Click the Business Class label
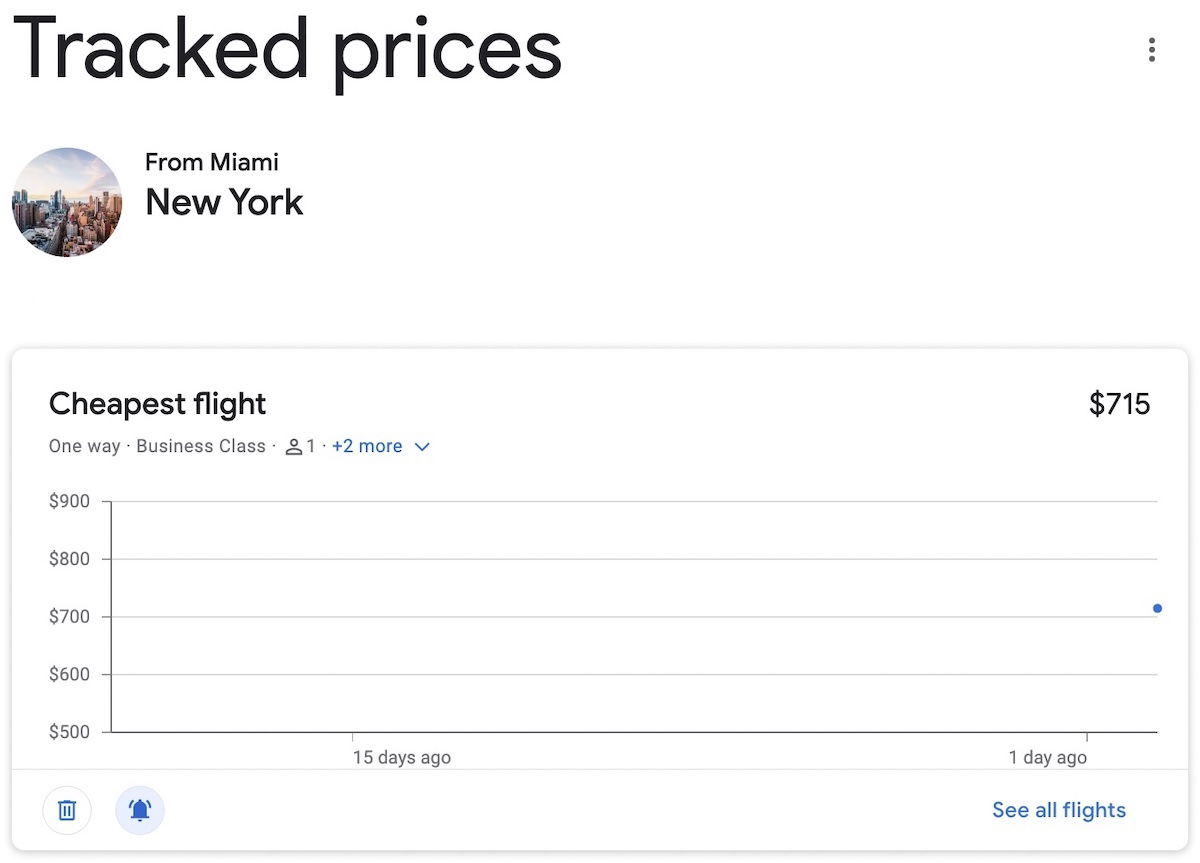Image resolution: width=1200 pixels, height=863 pixels. point(201,446)
